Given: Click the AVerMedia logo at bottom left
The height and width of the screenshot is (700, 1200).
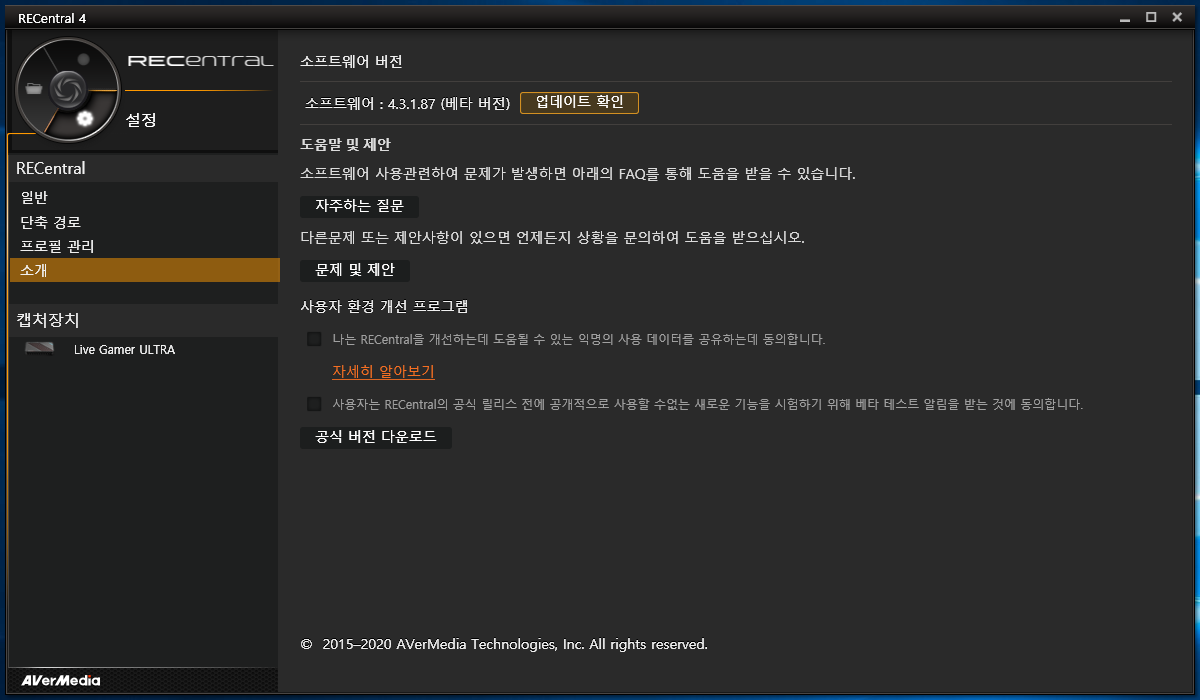Looking at the screenshot, I should pos(61,681).
